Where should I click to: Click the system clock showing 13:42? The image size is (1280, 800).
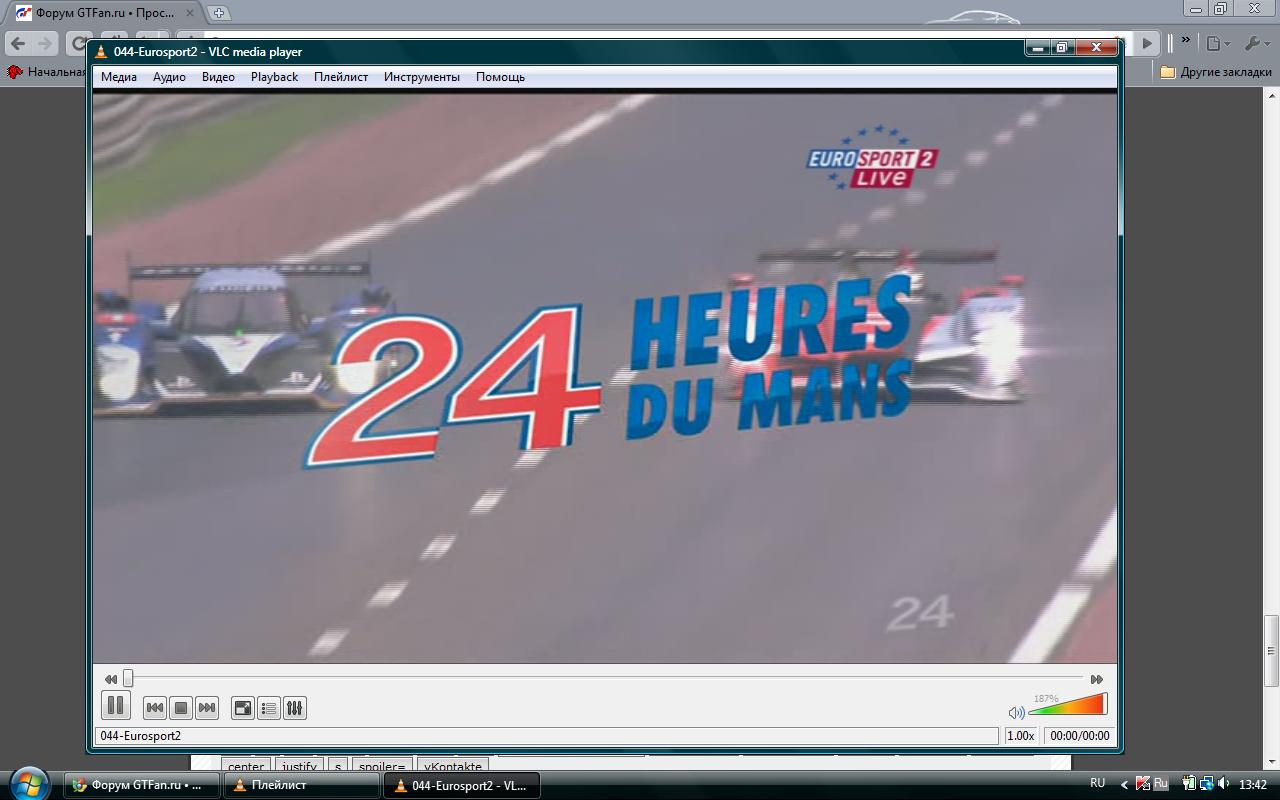(x=1253, y=785)
